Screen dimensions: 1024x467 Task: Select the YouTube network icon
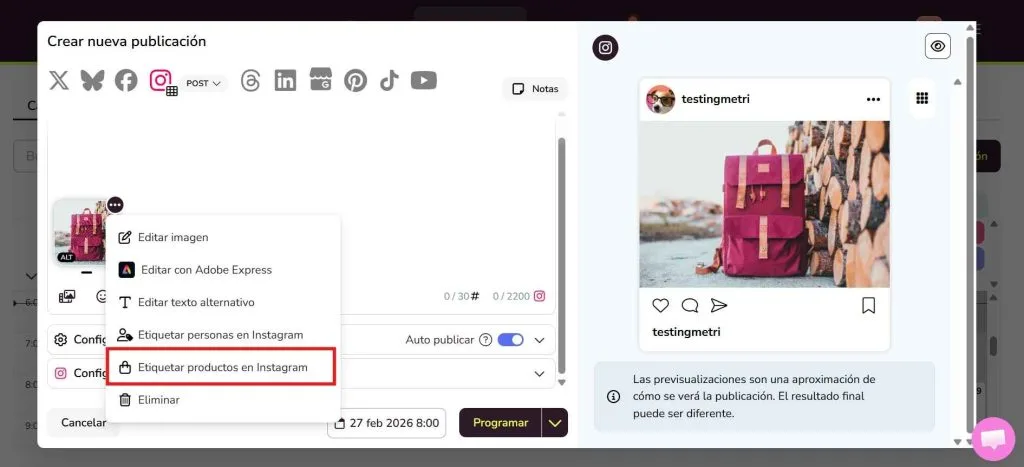tap(424, 81)
